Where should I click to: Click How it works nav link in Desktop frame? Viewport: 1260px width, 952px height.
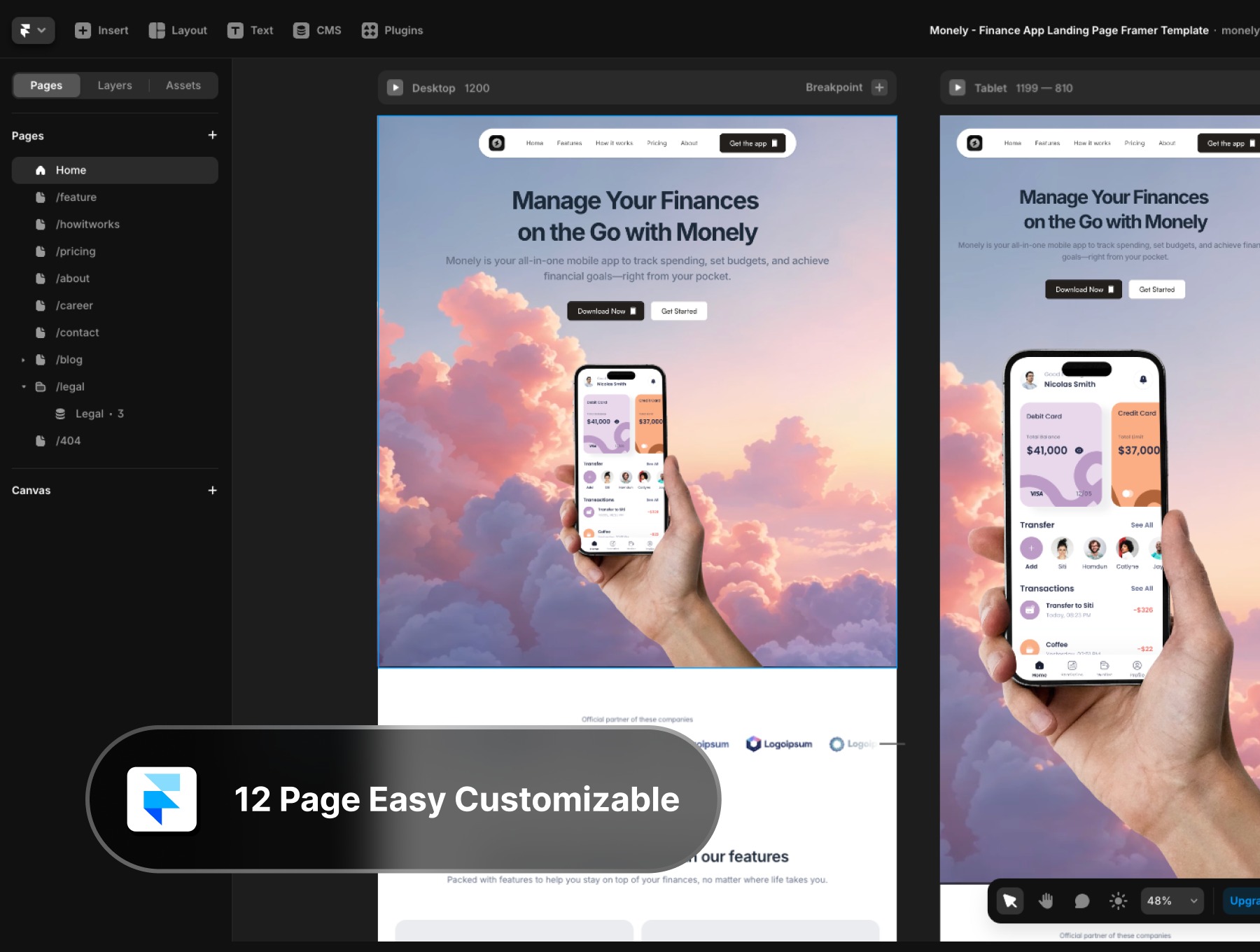coord(614,143)
